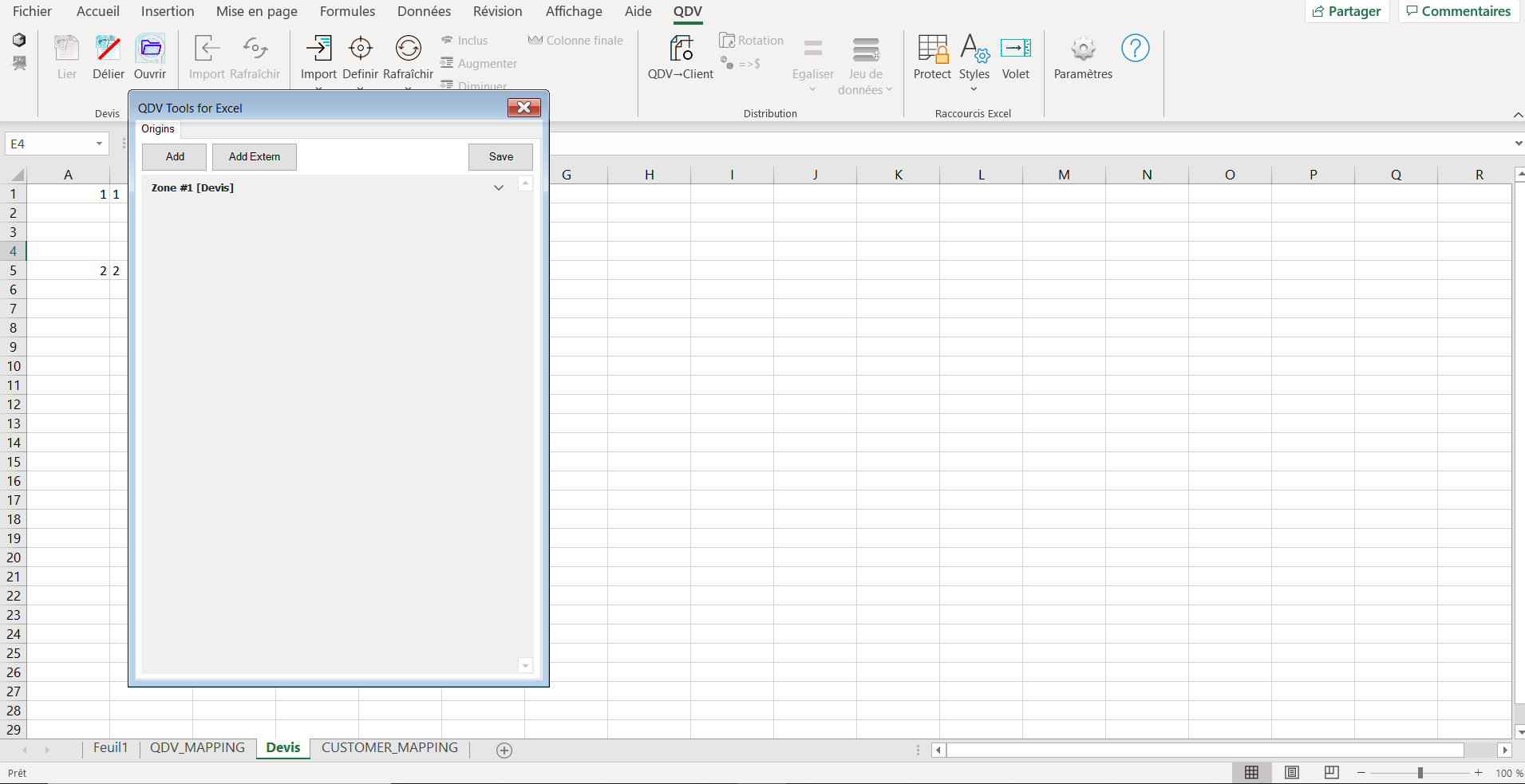Switch to Page Break Preview icon
Viewport: 1525px width, 784px height.
(1331, 772)
